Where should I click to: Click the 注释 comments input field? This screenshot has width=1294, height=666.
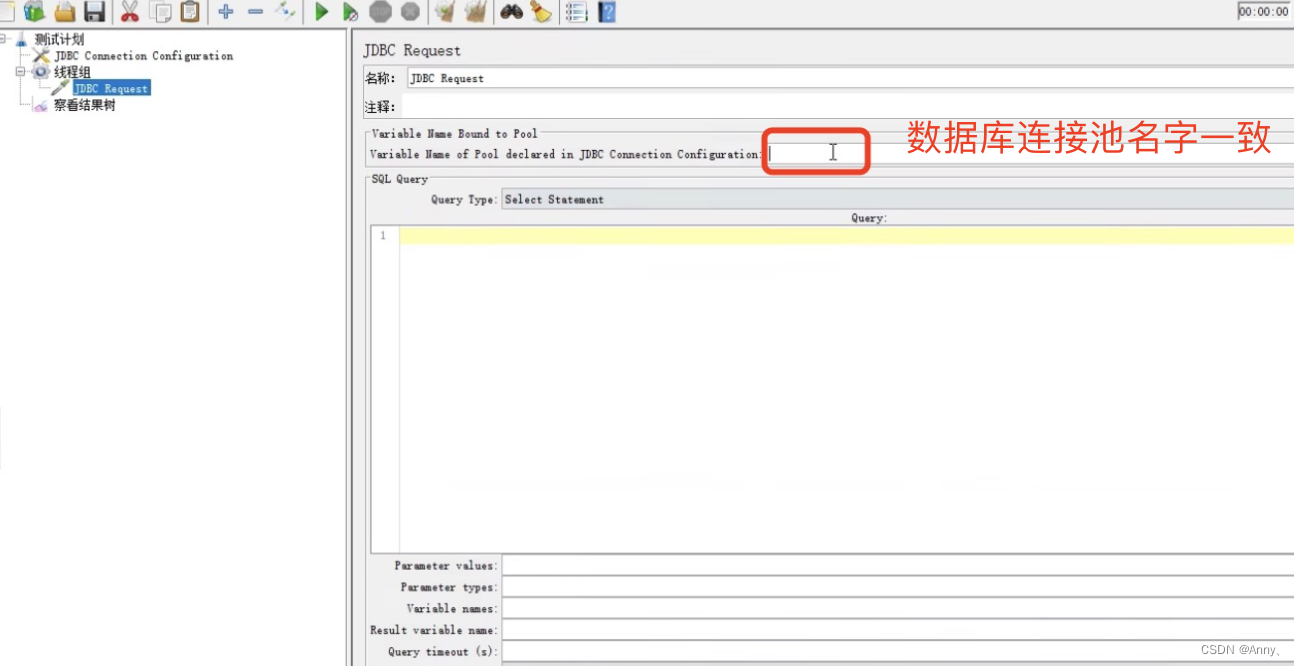[x=850, y=107]
